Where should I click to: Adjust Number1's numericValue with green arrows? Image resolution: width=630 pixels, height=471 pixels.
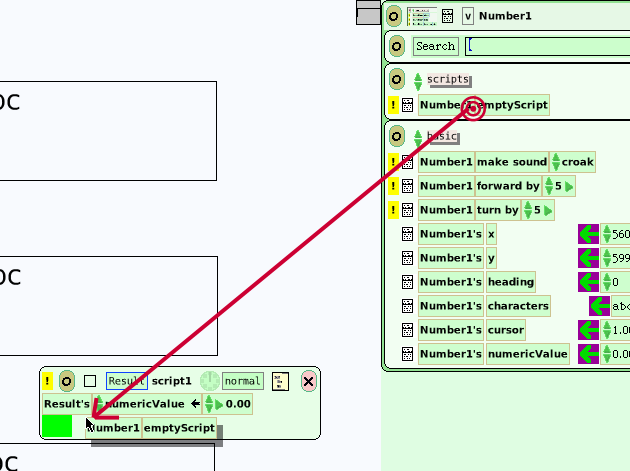(x=607, y=354)
